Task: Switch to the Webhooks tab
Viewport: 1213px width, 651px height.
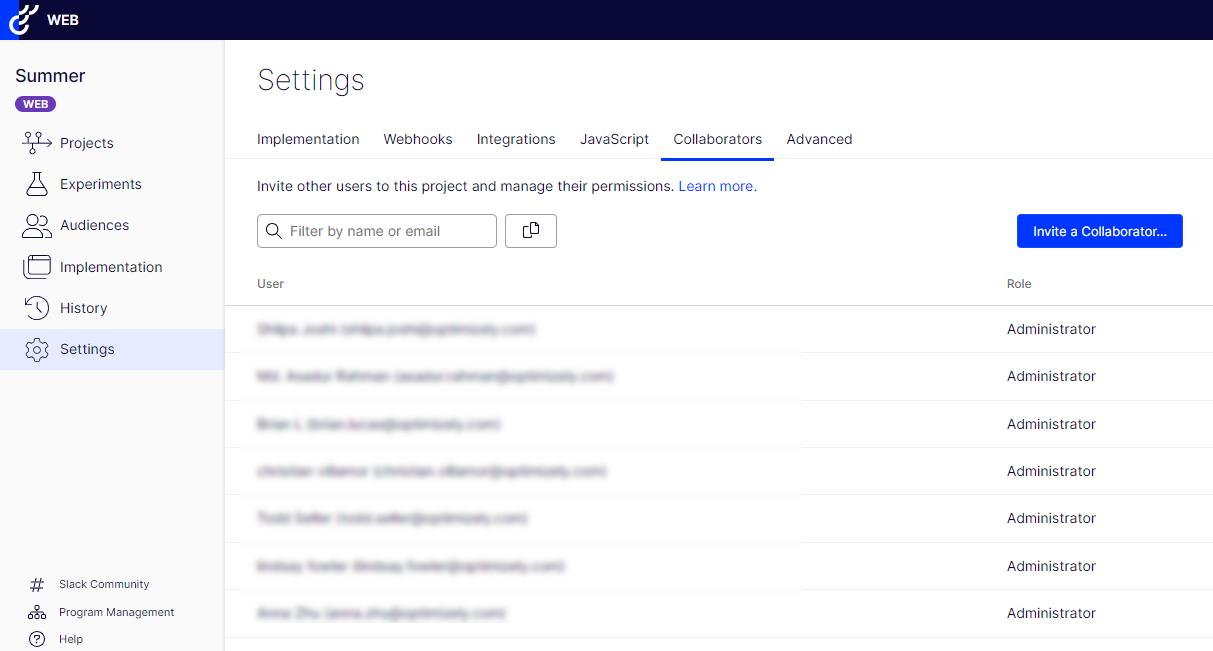Action: coord(418,139)
